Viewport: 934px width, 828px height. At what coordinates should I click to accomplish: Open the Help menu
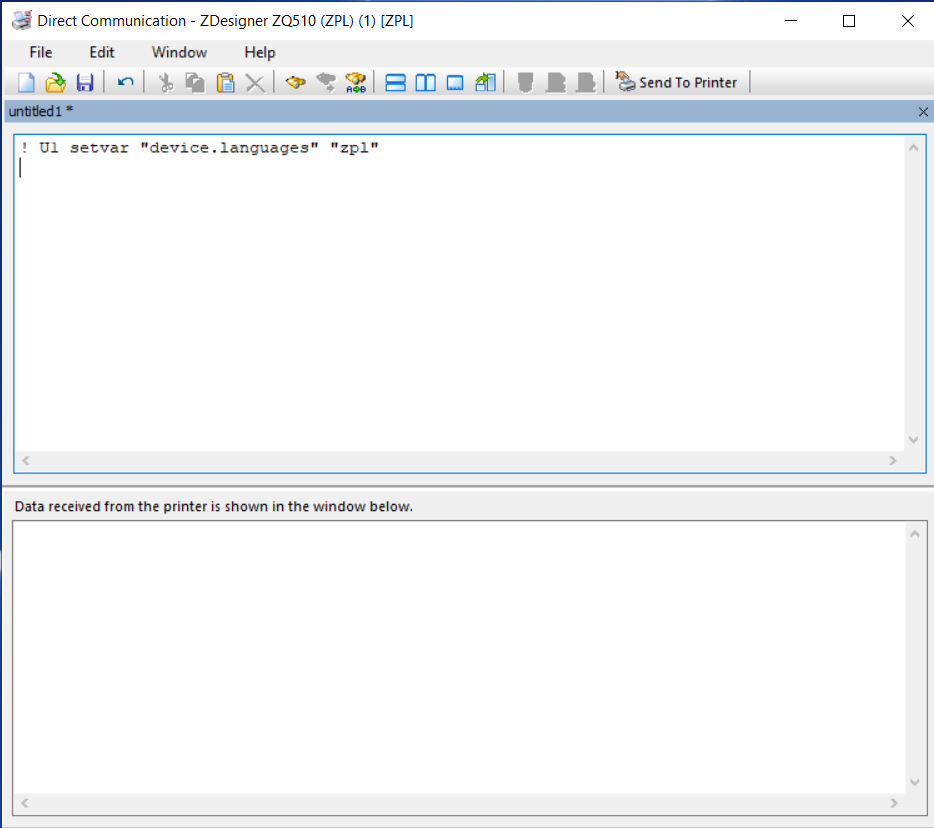pos(260,52)
